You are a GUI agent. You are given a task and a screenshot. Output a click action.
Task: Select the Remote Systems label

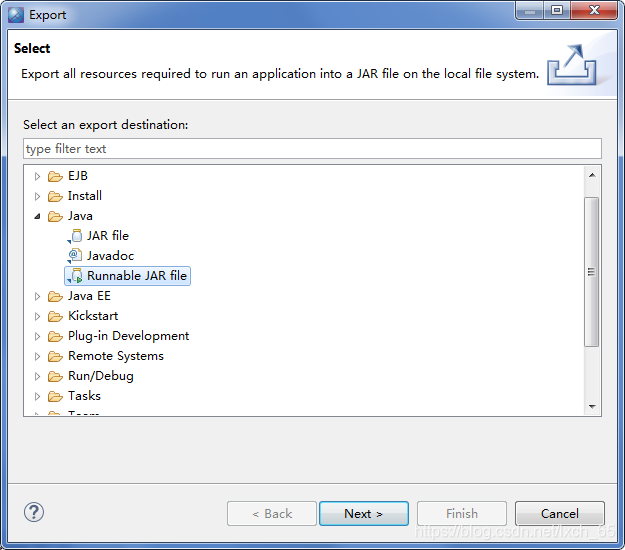click(x=116, y=356)
